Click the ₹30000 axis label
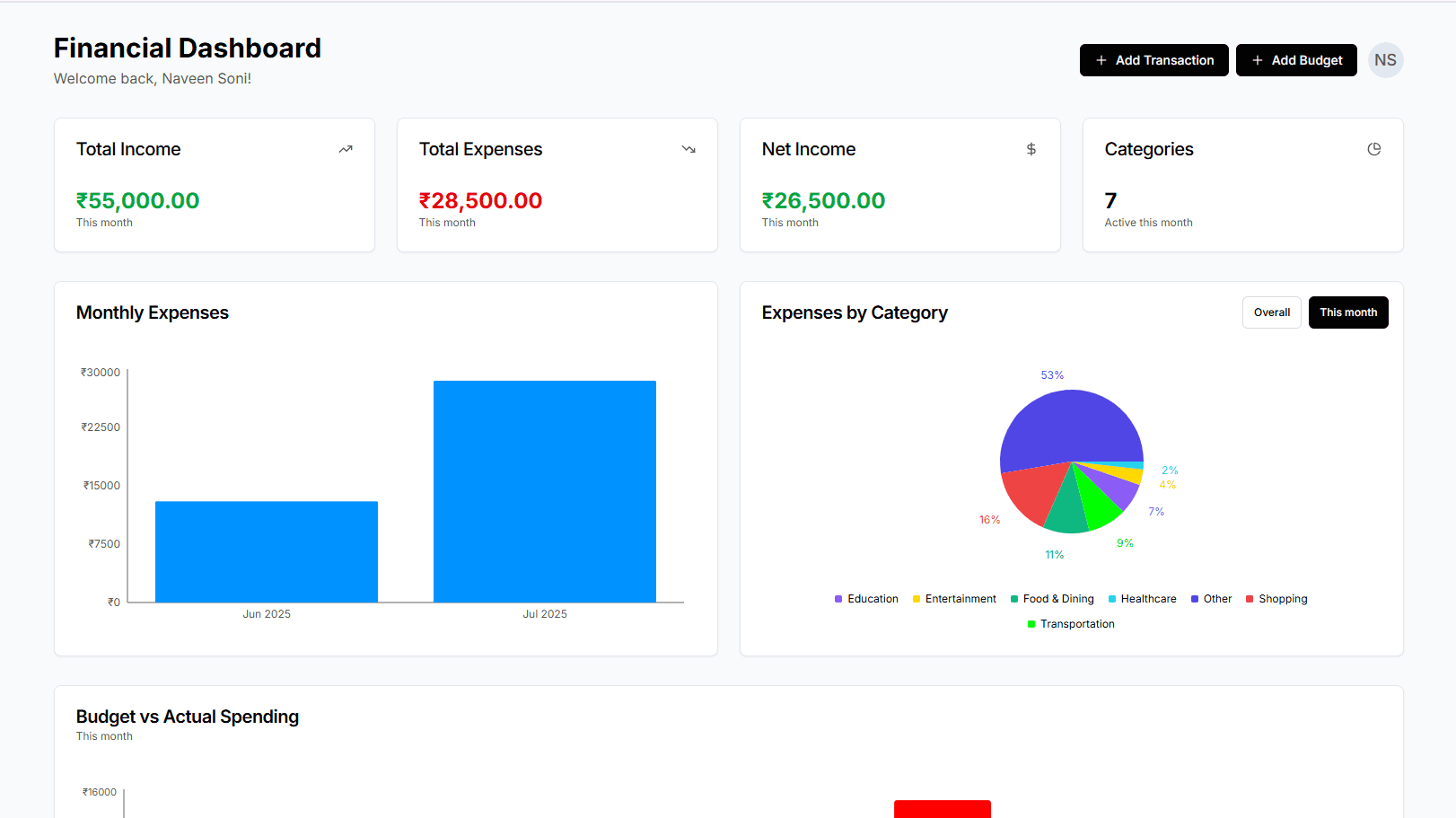Image resolution: width=1456 pixels, height=818 pixels. coord(101,373)
